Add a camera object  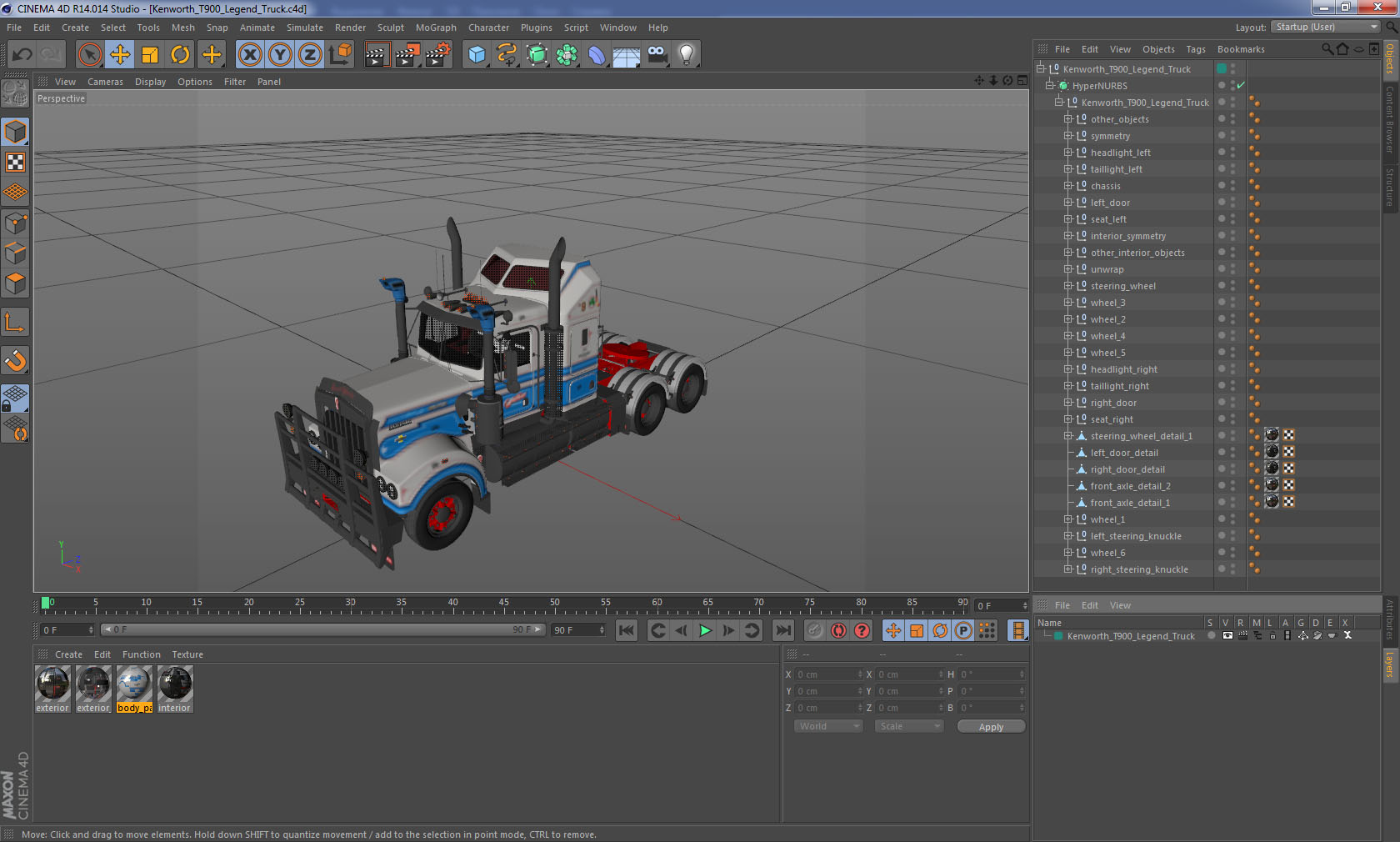pos(657,55)
